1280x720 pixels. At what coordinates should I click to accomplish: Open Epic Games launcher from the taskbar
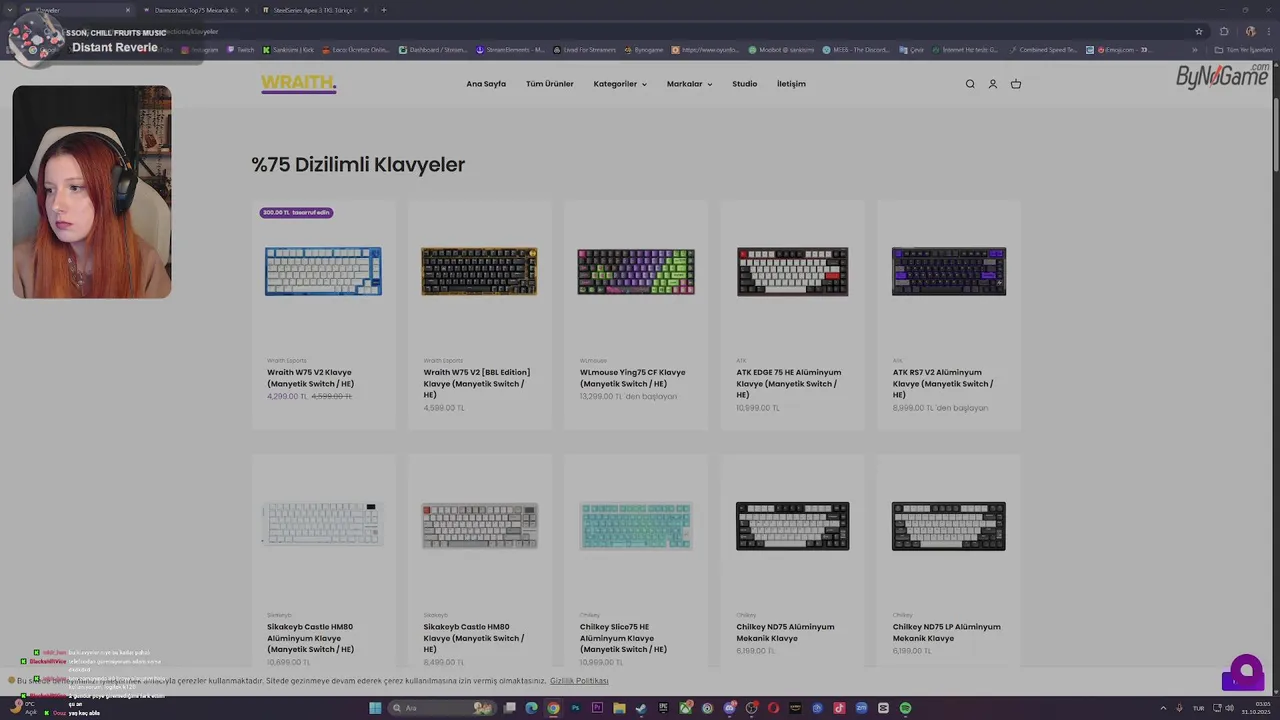tap(663, 708)
